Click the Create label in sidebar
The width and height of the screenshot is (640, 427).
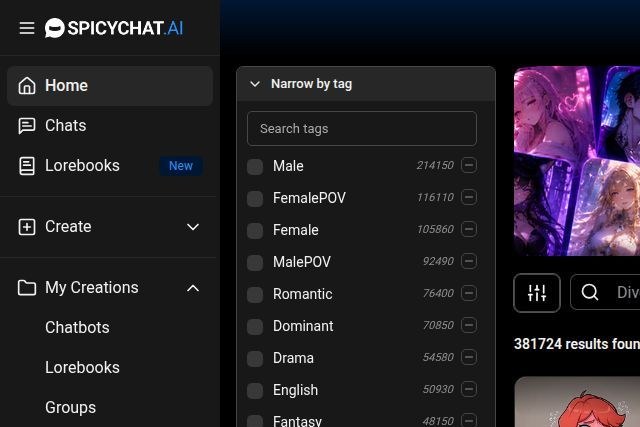[x=68, y=227]
